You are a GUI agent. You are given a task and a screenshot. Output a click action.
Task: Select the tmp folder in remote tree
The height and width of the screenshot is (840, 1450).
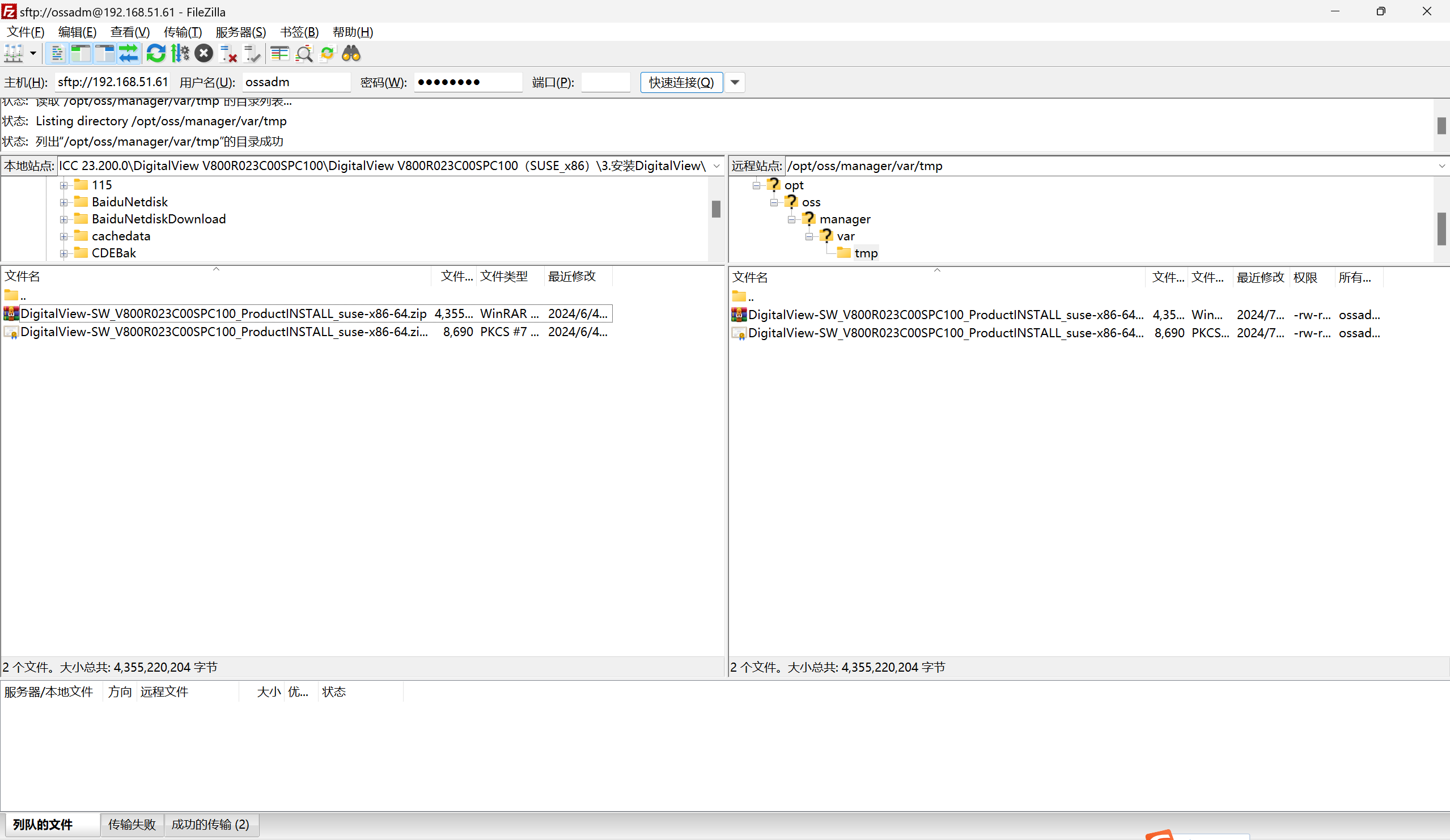pyautogui.click(x=866, y=253)
